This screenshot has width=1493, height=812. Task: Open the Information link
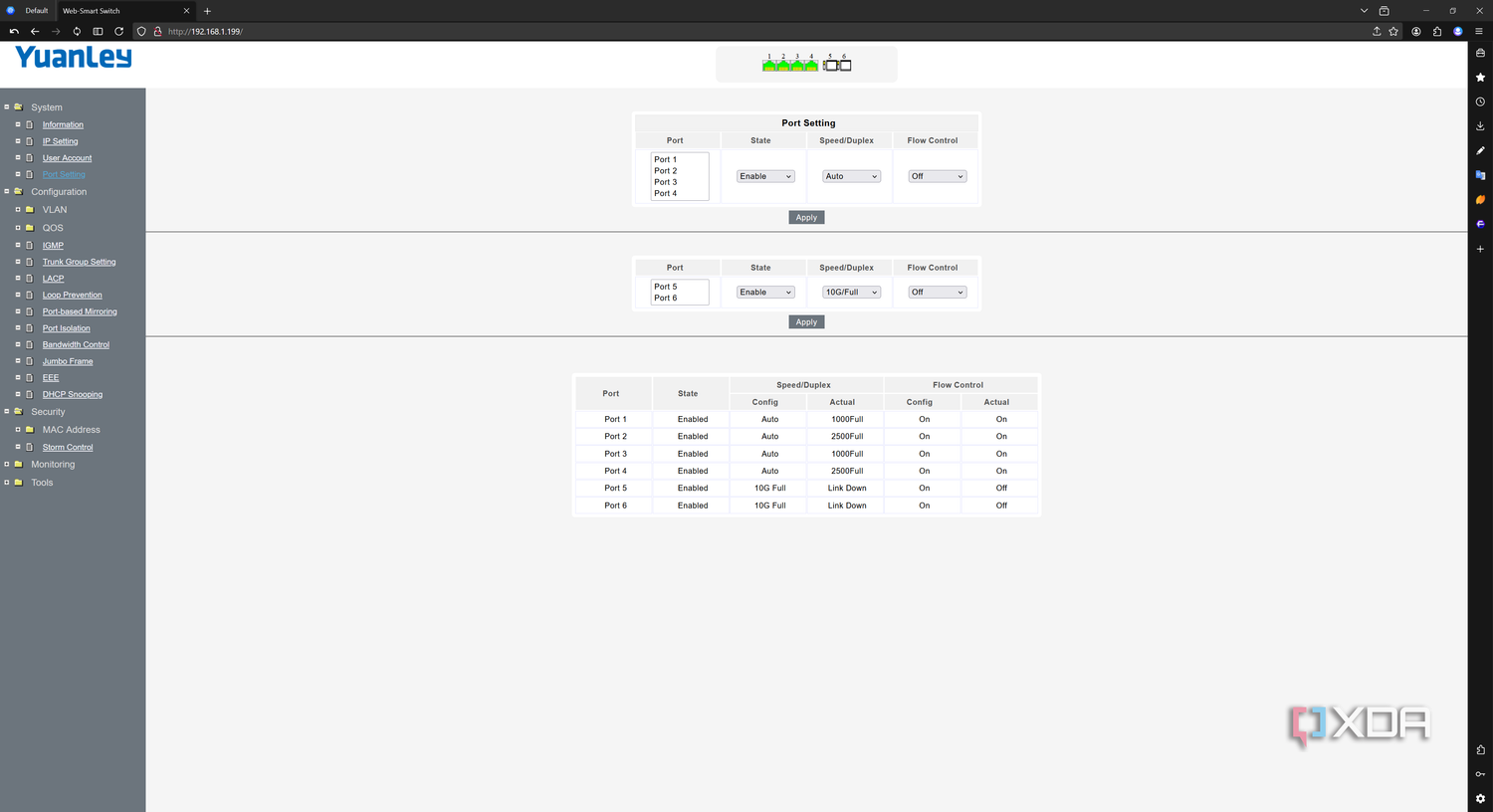click(63, 124)
